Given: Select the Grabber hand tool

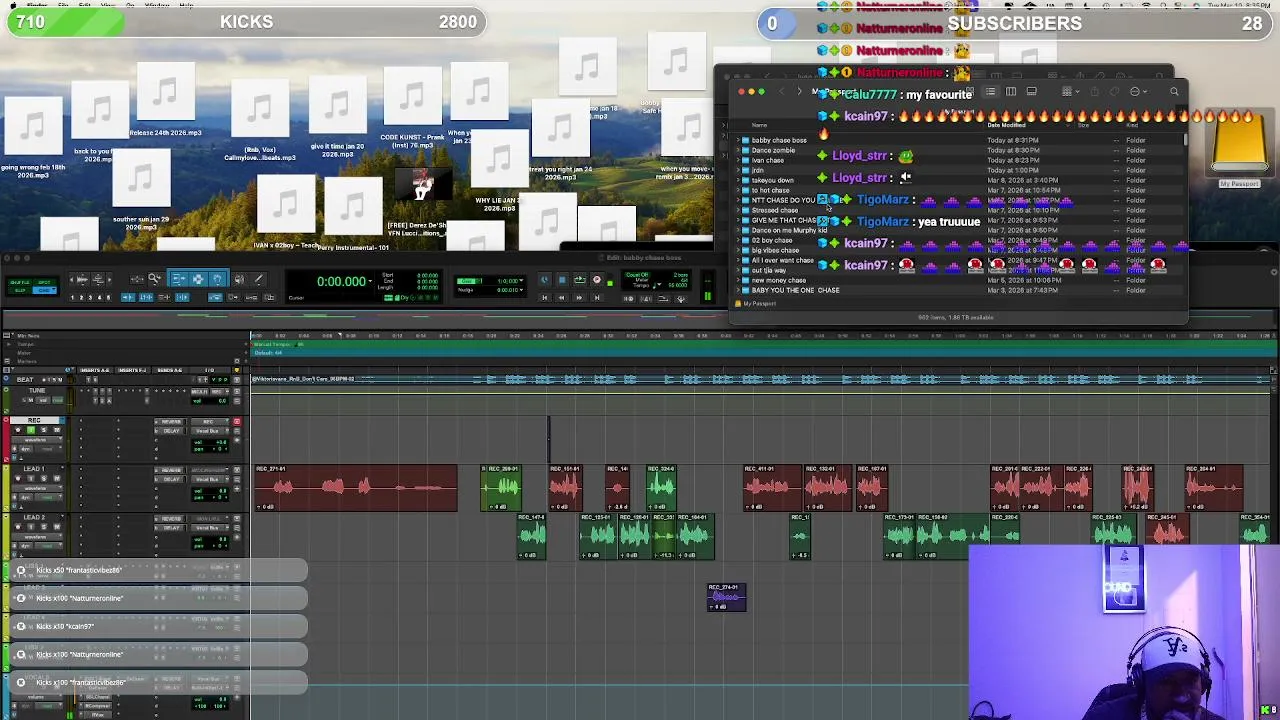Looking at the screenshot, I should click(217, 279).
